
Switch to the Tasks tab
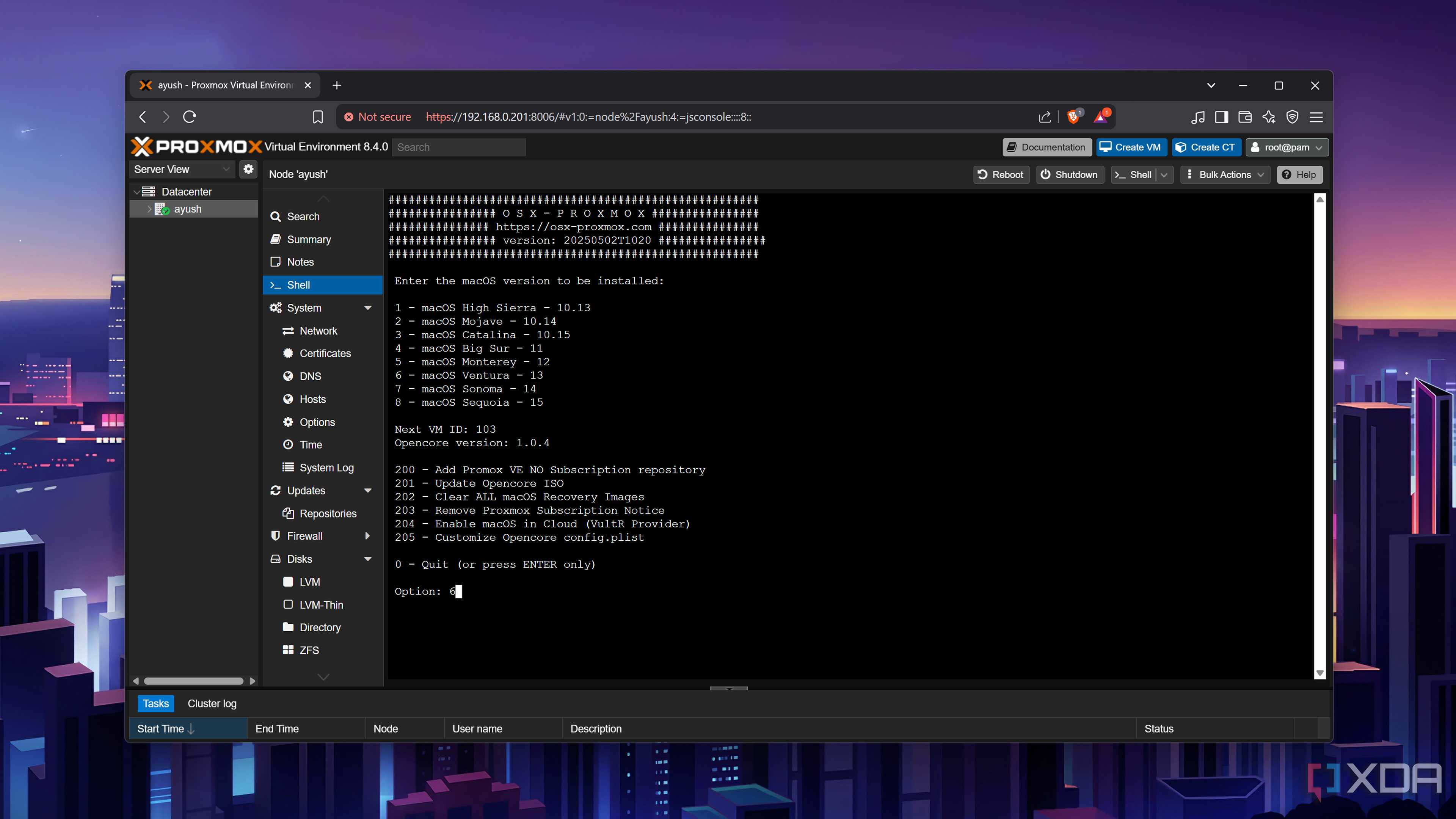click(155, 704)
